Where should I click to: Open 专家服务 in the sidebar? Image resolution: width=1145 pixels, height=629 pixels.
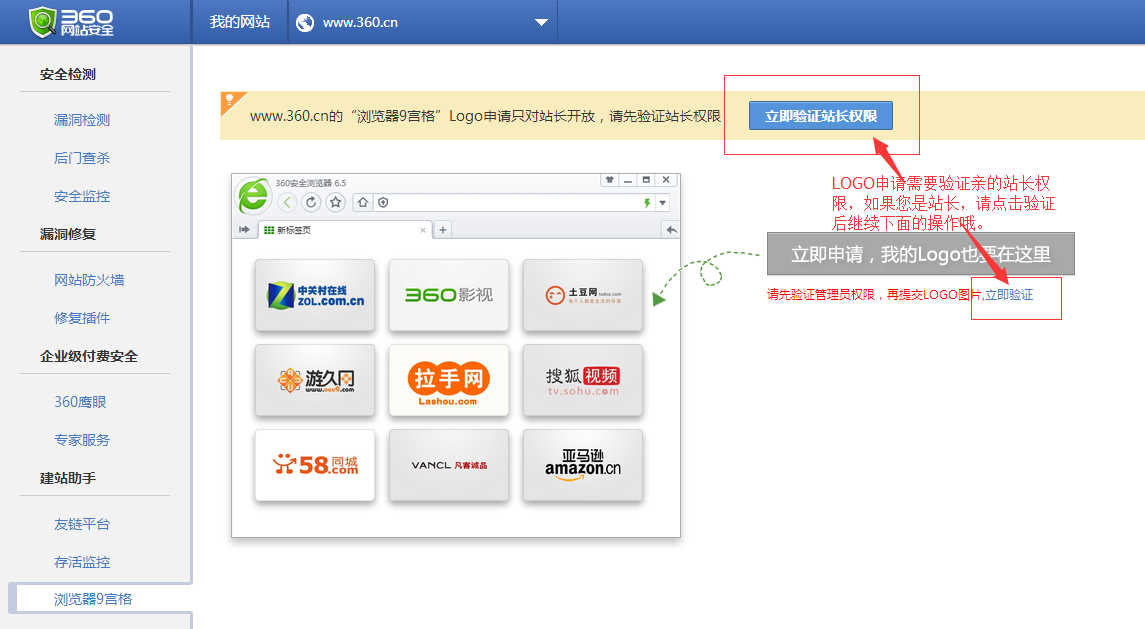pyautogui.click(x=82, y=440)
